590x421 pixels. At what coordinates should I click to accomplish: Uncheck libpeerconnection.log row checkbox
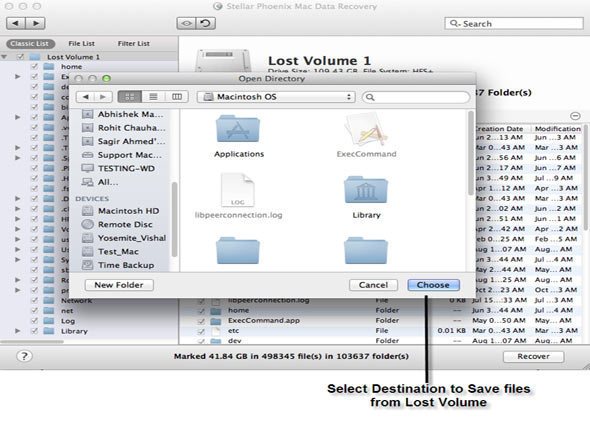click(201, 301)
